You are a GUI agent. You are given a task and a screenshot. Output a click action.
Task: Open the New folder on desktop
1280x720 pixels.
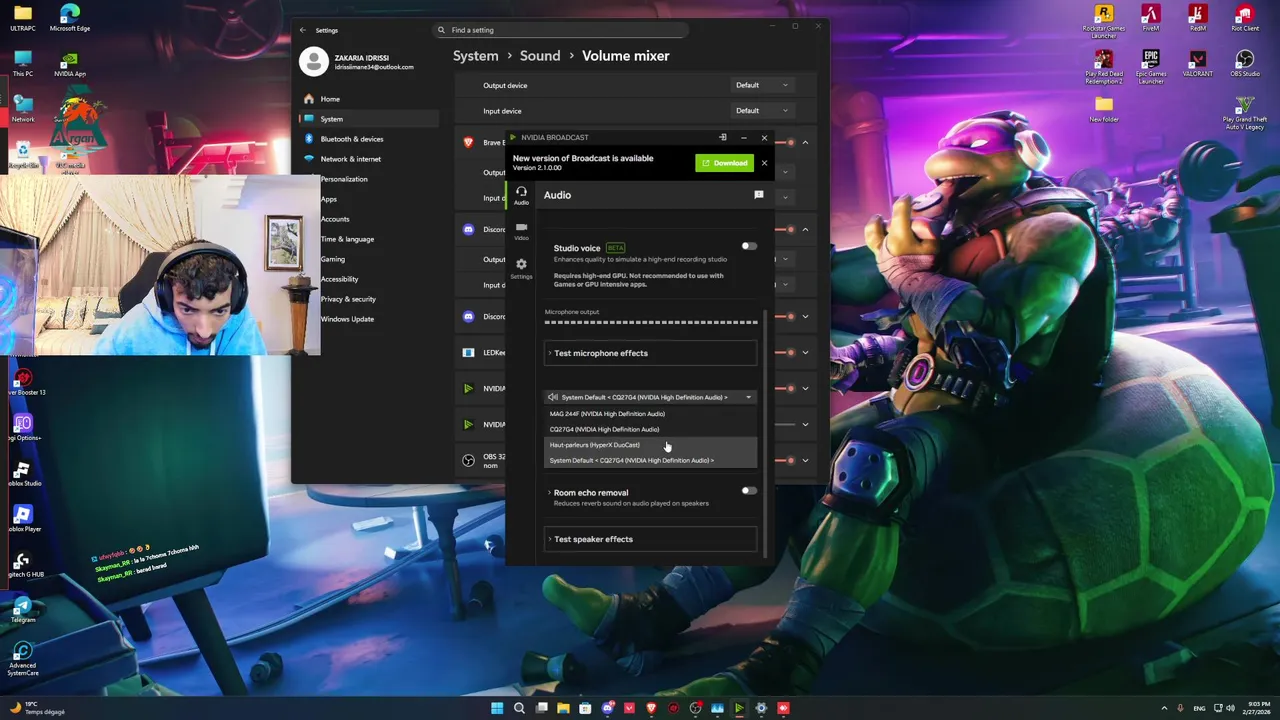point(1104,109)
